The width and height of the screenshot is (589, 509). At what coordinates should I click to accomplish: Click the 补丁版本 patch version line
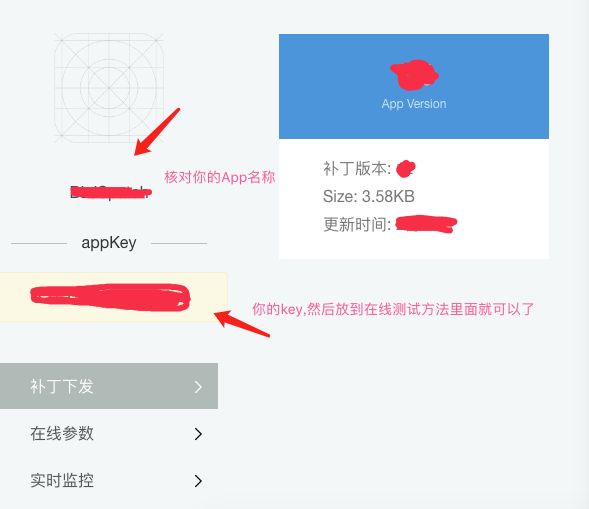click(x=369, y=169)
